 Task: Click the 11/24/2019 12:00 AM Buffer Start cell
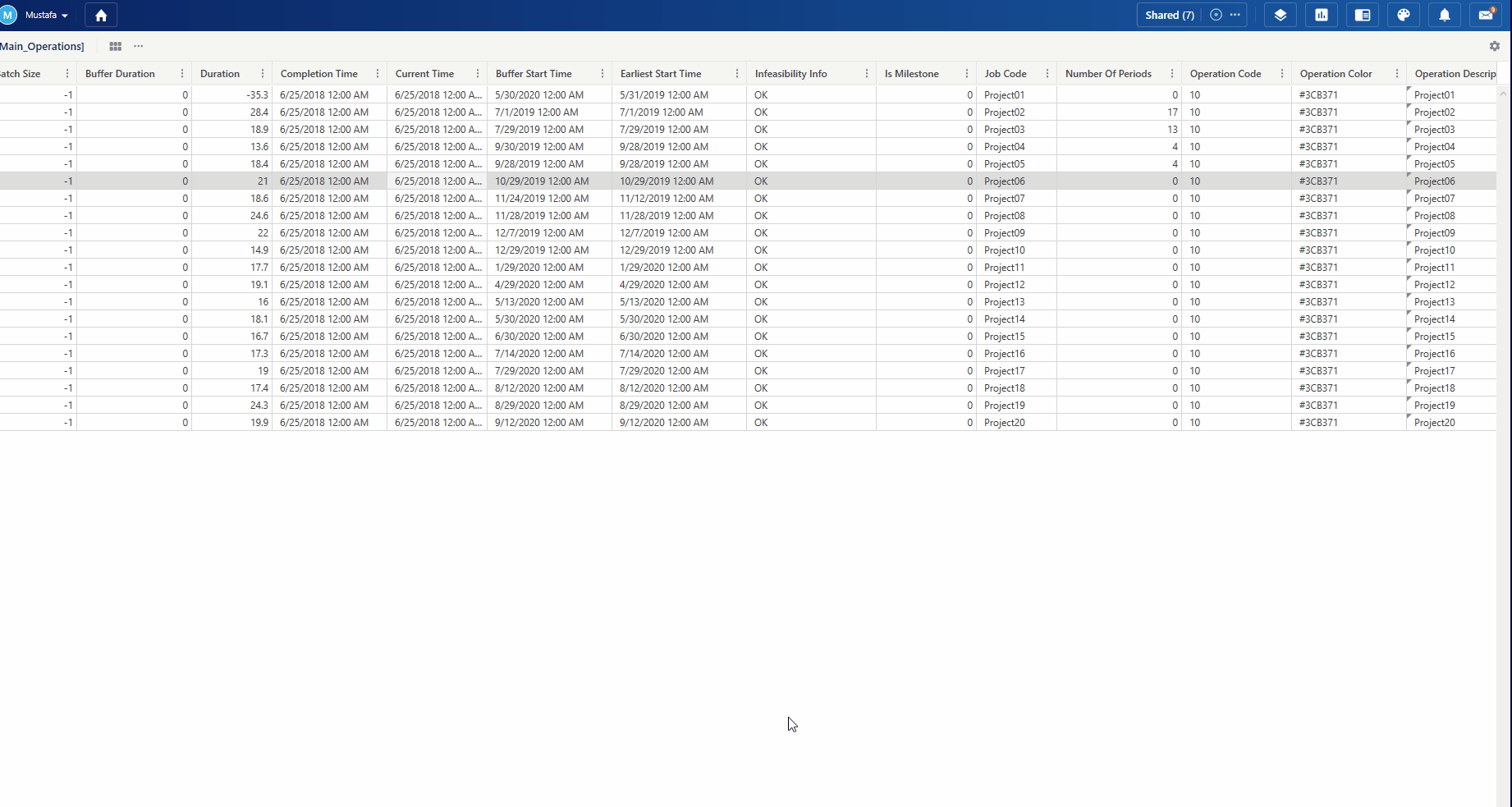(x=549, y=199)
